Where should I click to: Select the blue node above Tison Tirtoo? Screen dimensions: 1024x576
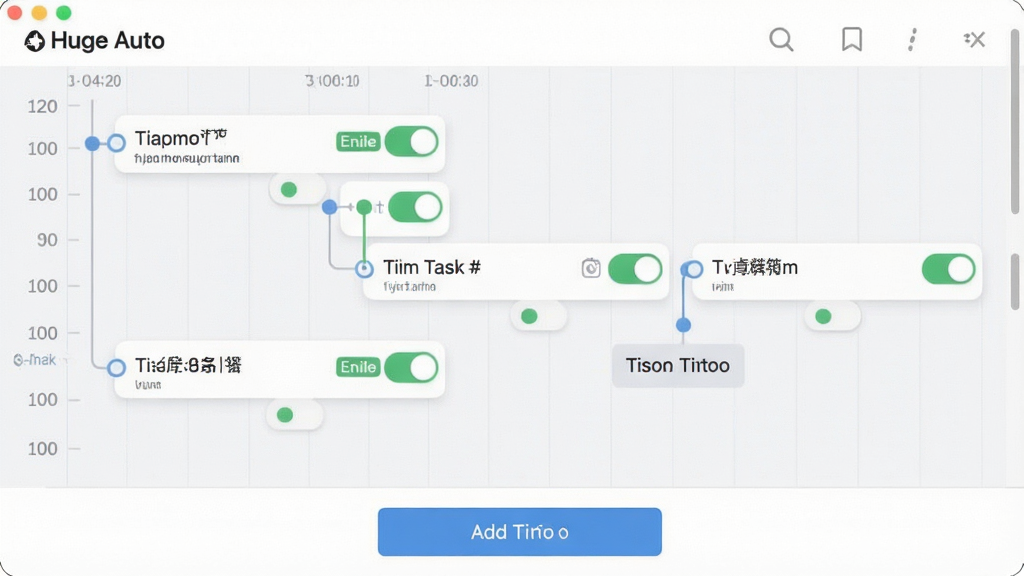pyautogui.click(x=683, y=325)
